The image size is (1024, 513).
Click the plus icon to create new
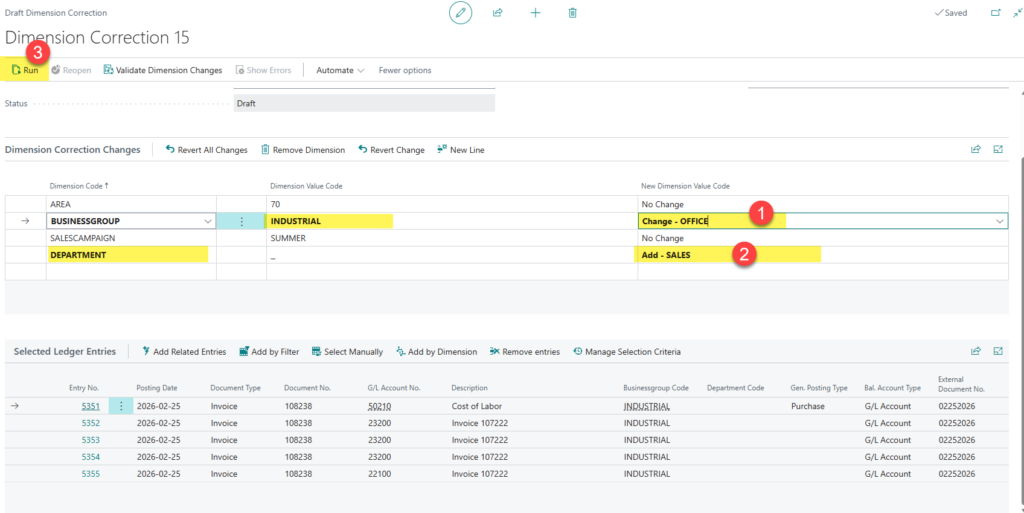pos(535,13)
